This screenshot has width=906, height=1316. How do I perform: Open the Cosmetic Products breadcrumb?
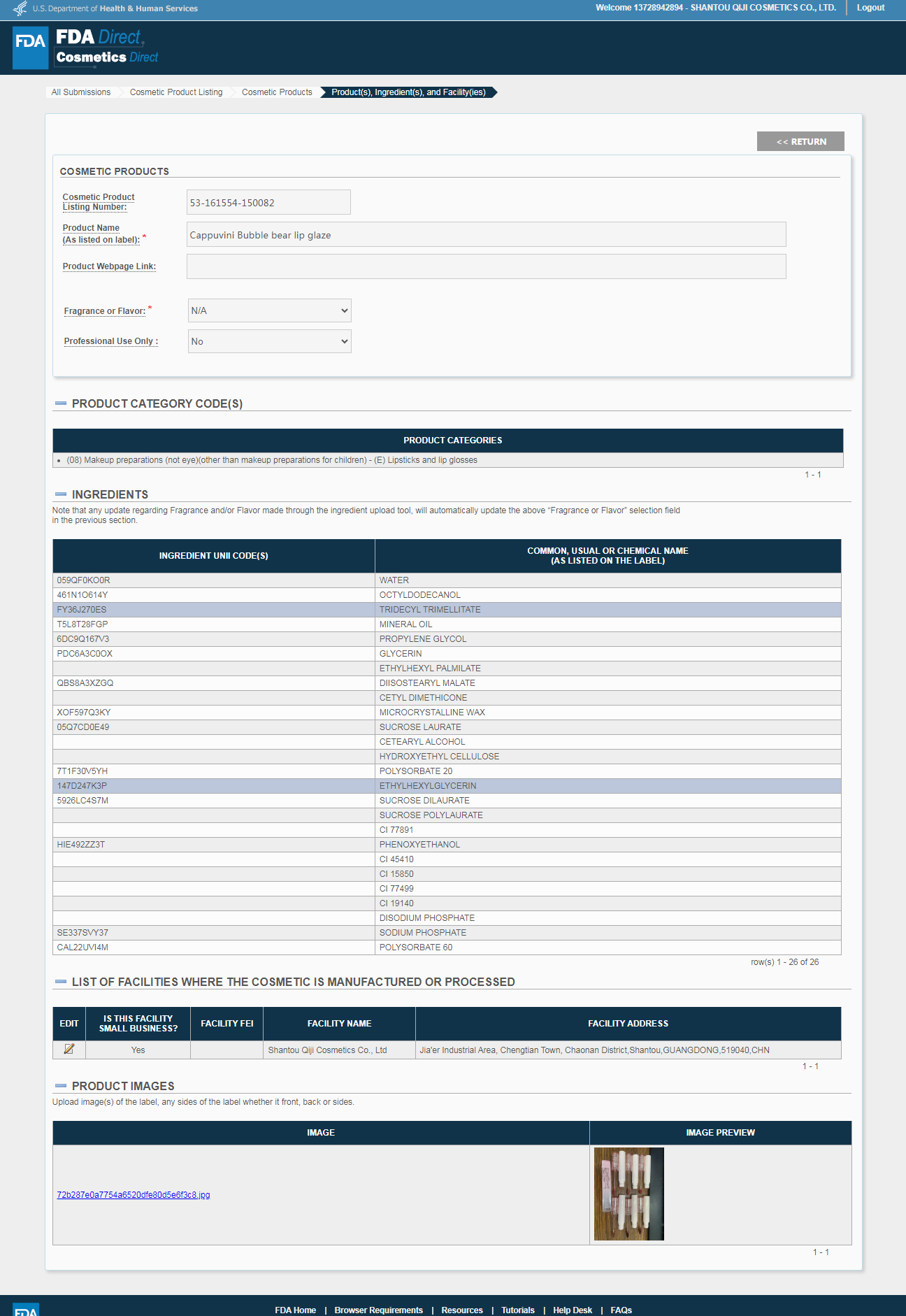pos(277,92)
